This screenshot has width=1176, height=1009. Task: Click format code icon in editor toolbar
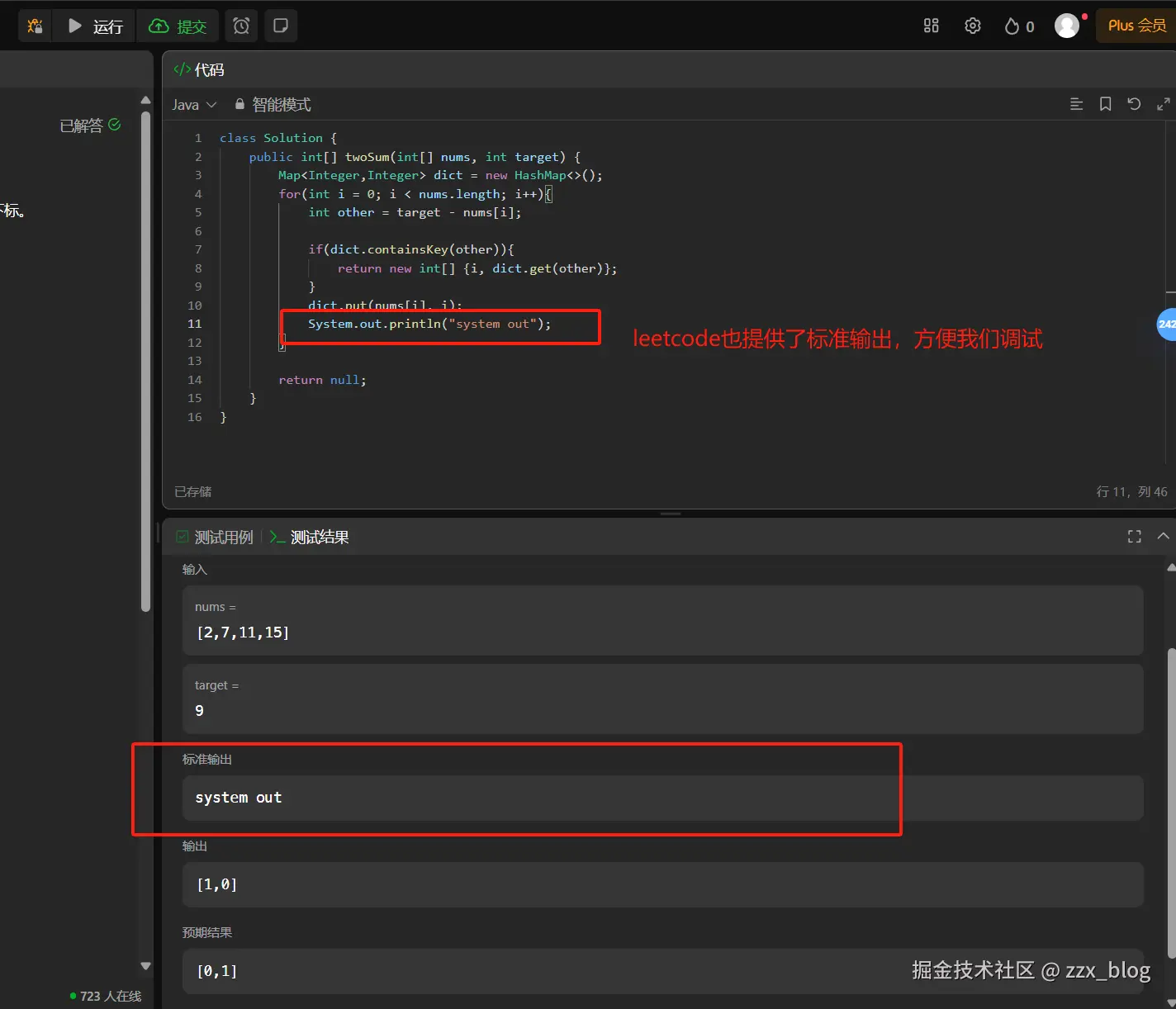click(1076, 104)
